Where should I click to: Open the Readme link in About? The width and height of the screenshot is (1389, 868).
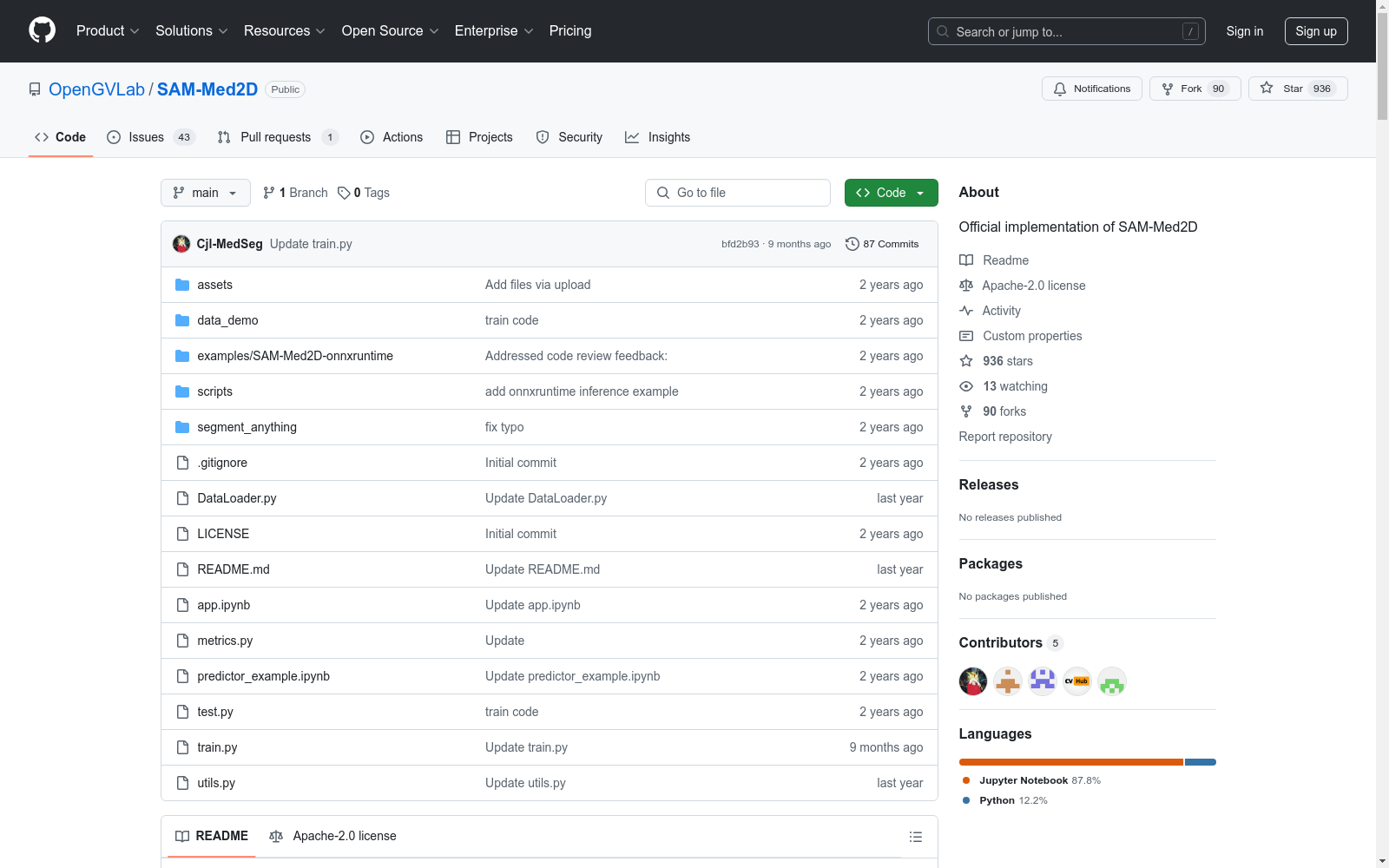point(994,260)
